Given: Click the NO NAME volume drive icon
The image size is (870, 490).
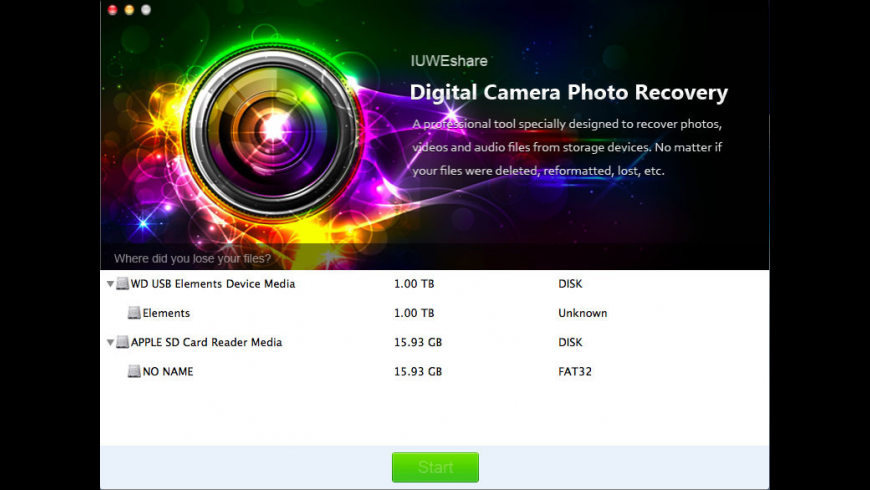Looking at the screenshot, I should click(134, 371).
